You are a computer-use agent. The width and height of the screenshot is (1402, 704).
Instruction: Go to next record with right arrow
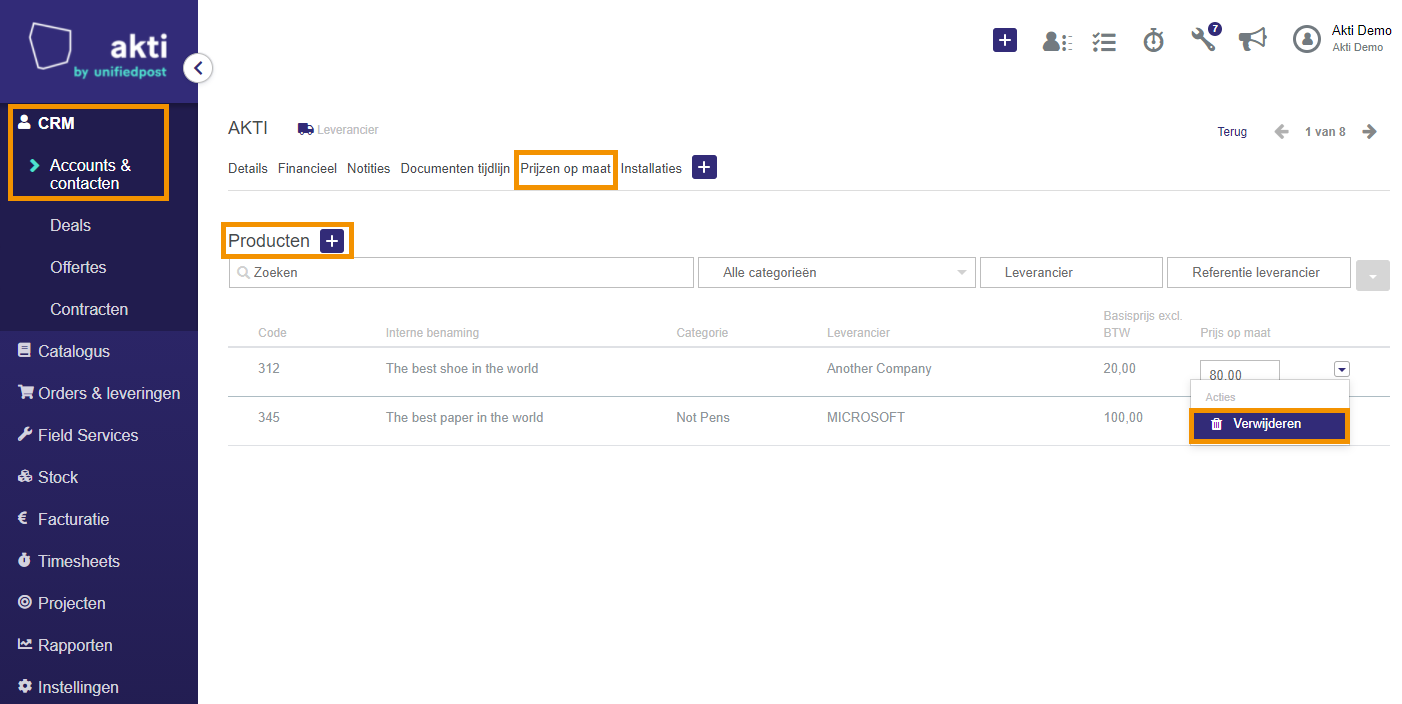1370,132
